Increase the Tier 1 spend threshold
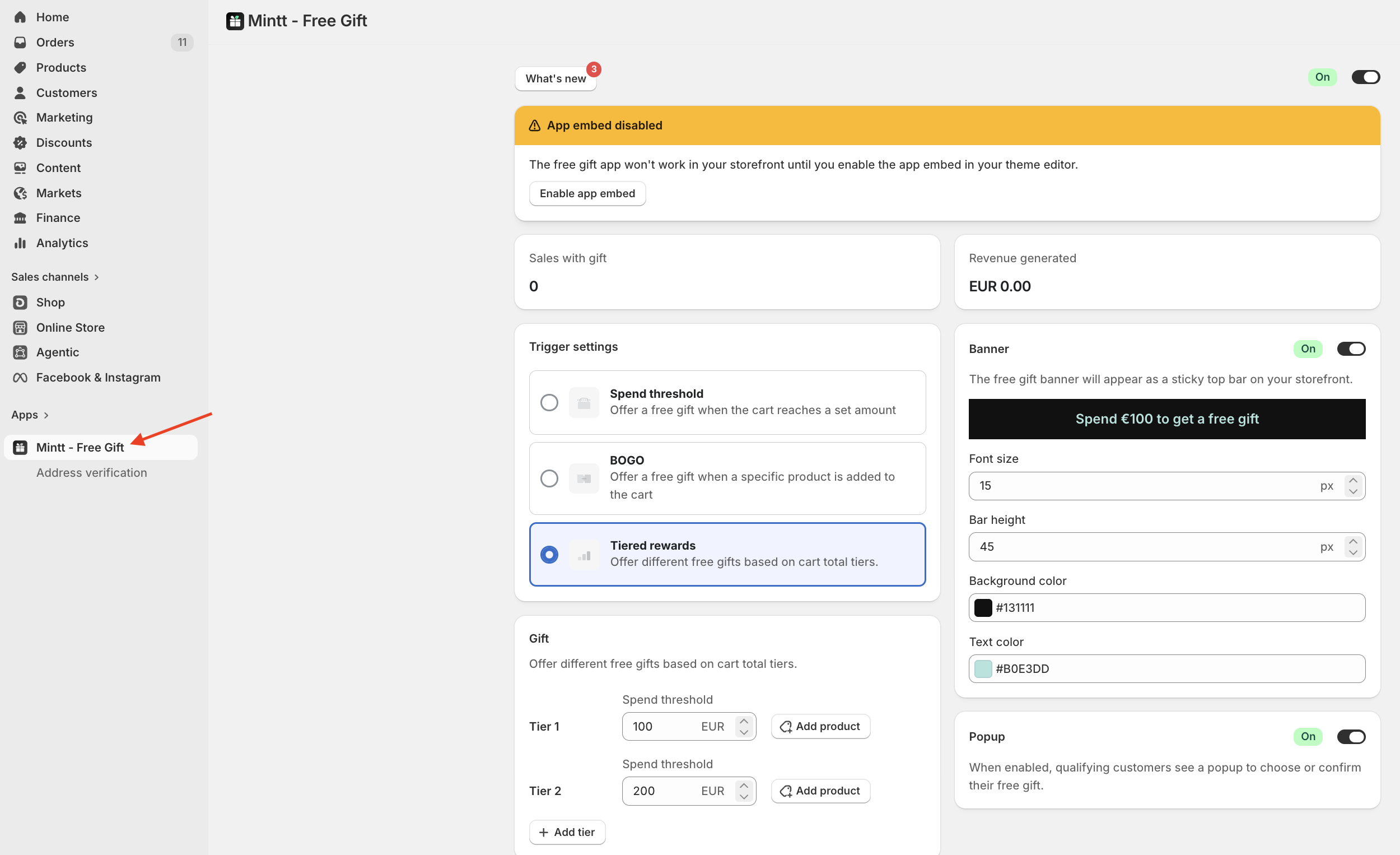The height and width of the screenshot is (855, 1400). pos(744,722)
